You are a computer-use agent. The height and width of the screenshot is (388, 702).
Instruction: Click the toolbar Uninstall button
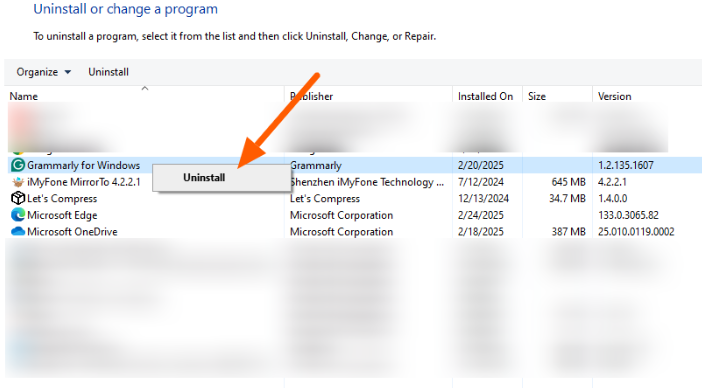coord(108,72)
